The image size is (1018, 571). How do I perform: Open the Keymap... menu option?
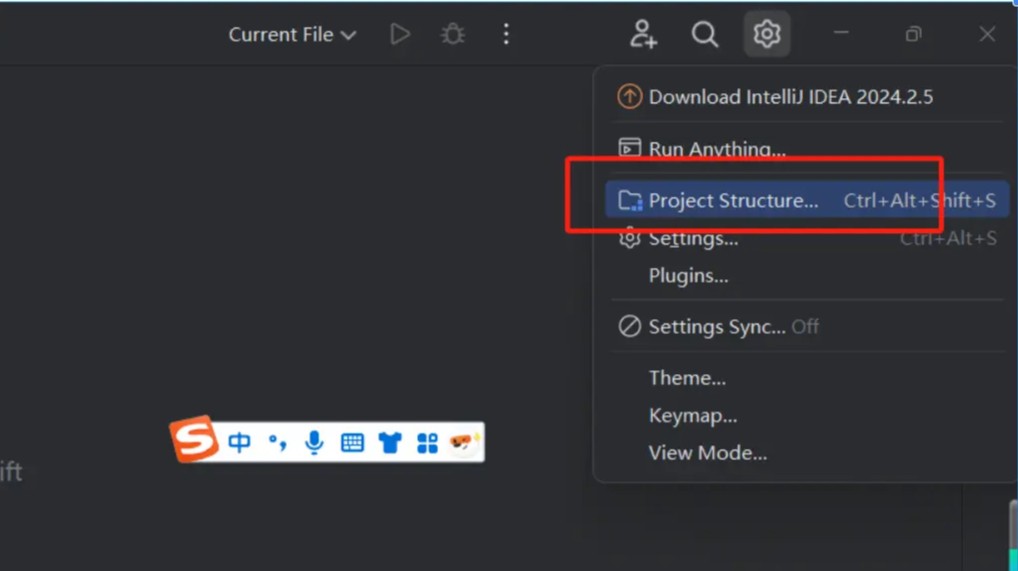(692, 415)
